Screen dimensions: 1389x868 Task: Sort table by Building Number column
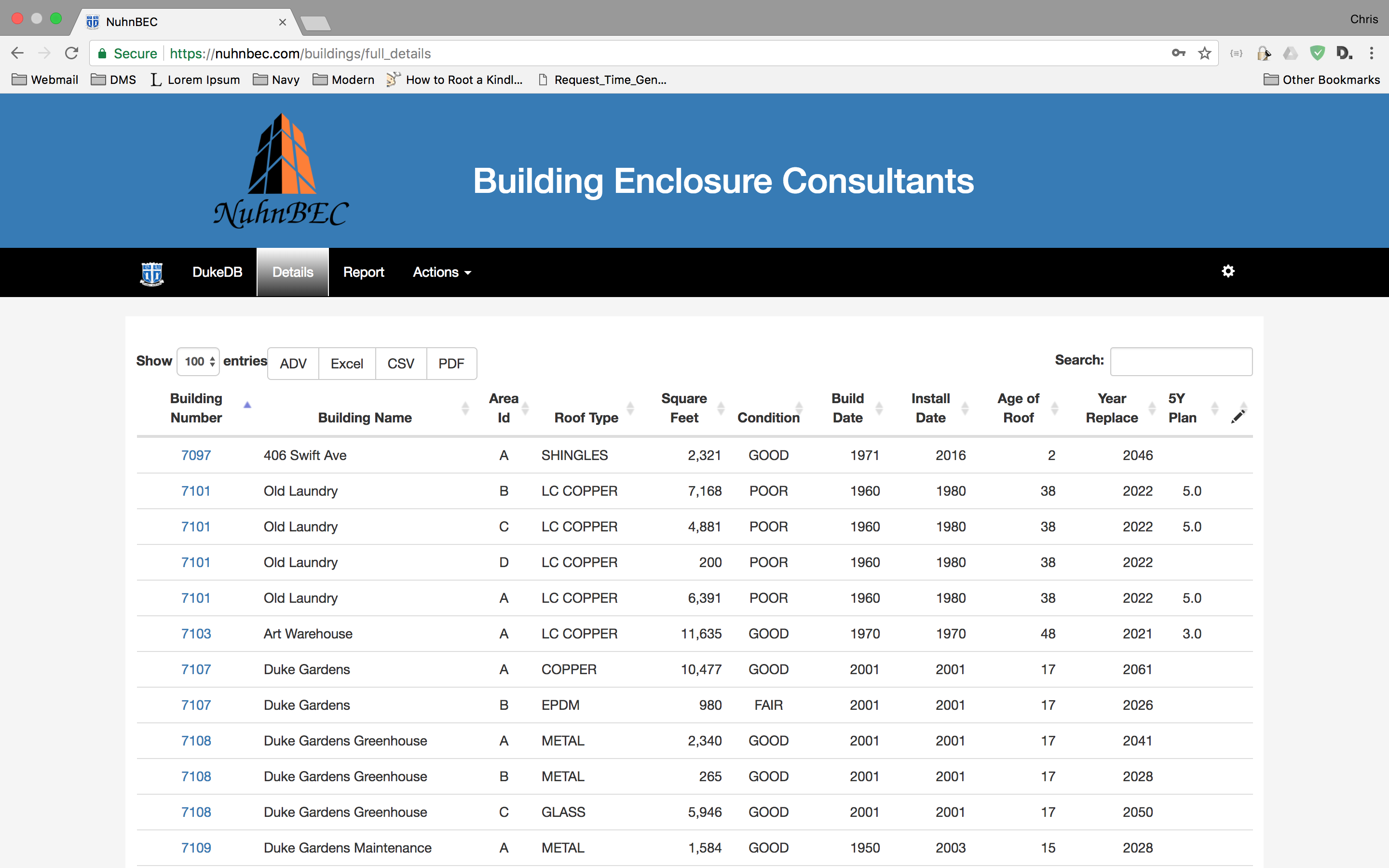point(196,408)
